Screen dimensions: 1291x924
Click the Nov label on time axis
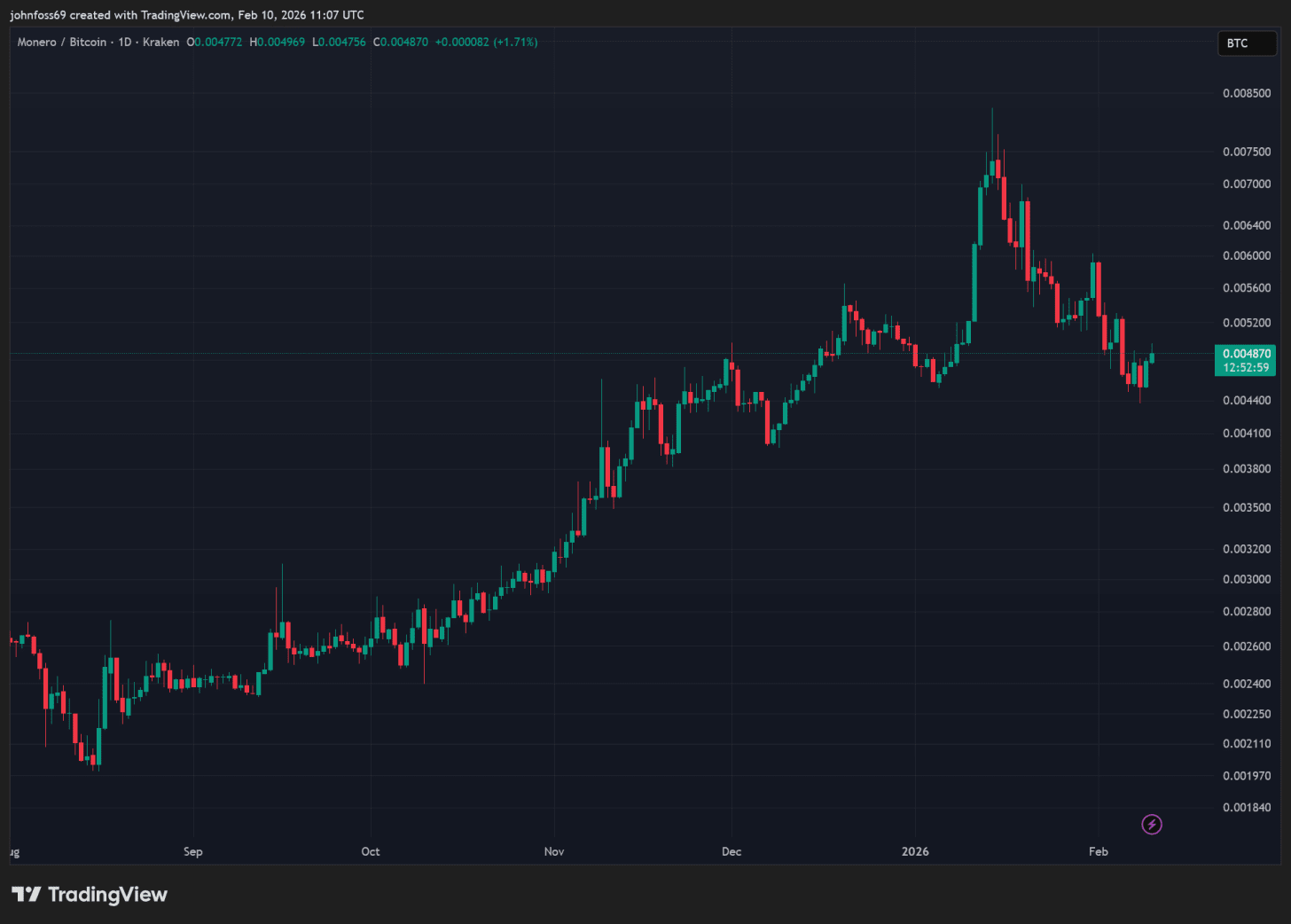tap(554, 851)
